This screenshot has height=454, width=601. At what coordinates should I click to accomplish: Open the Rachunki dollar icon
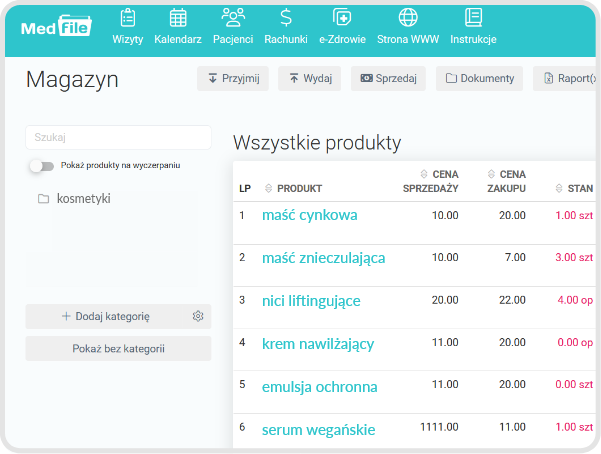tap(286, 18)
